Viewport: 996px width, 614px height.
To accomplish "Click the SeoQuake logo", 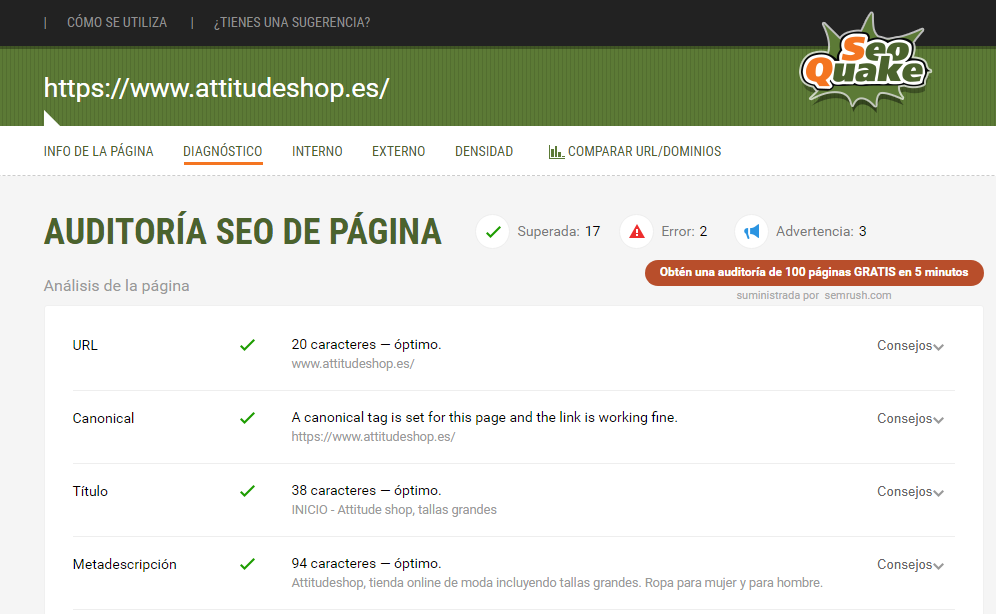I will click(865, 62).
